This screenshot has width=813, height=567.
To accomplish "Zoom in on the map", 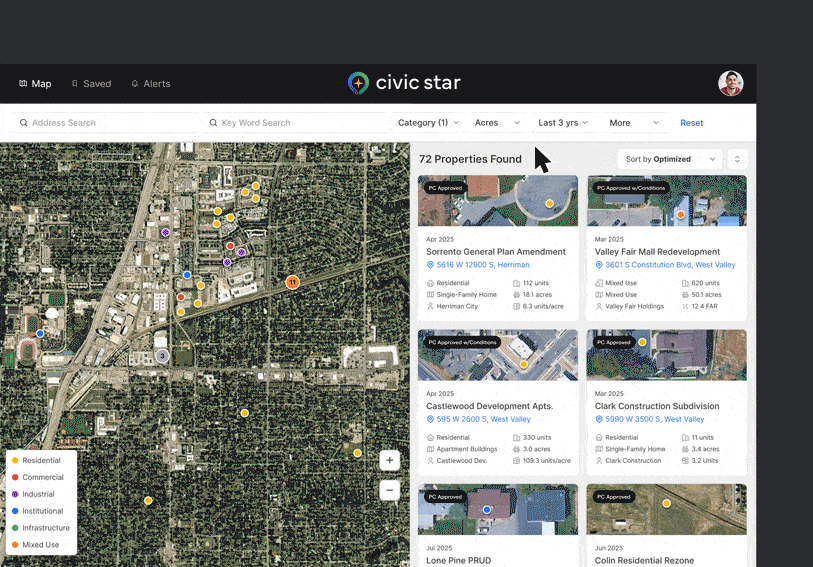I will pyautogui.click(x=389, y=460).
